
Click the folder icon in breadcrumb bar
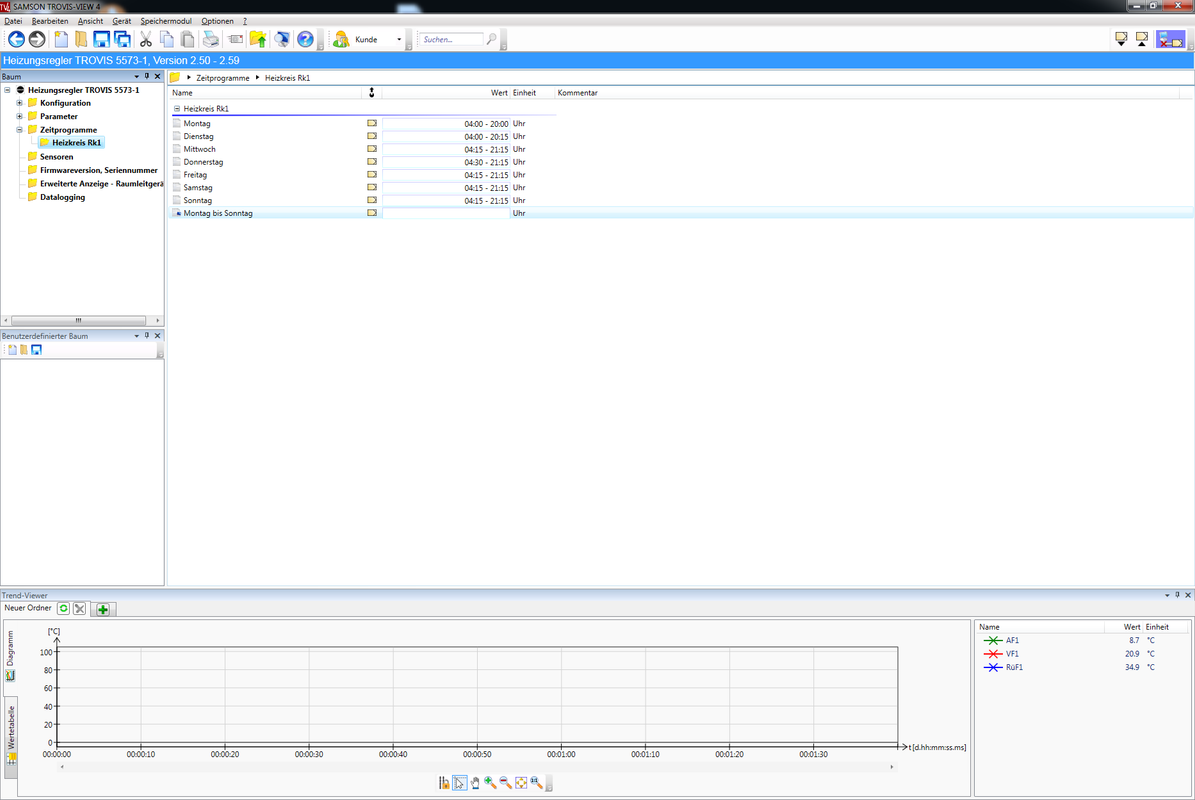(175, 78)
